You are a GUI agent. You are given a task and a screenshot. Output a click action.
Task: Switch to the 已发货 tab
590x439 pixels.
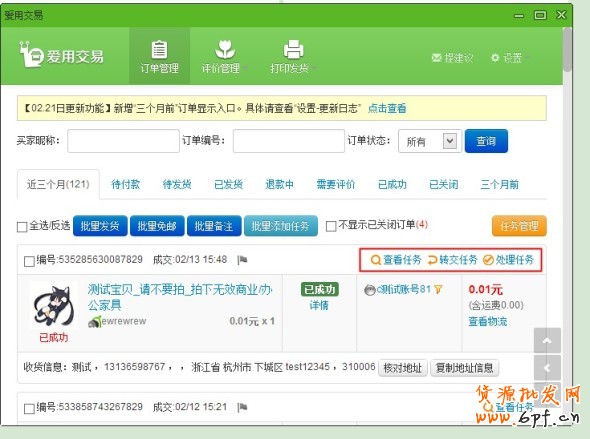coord(228,184)
